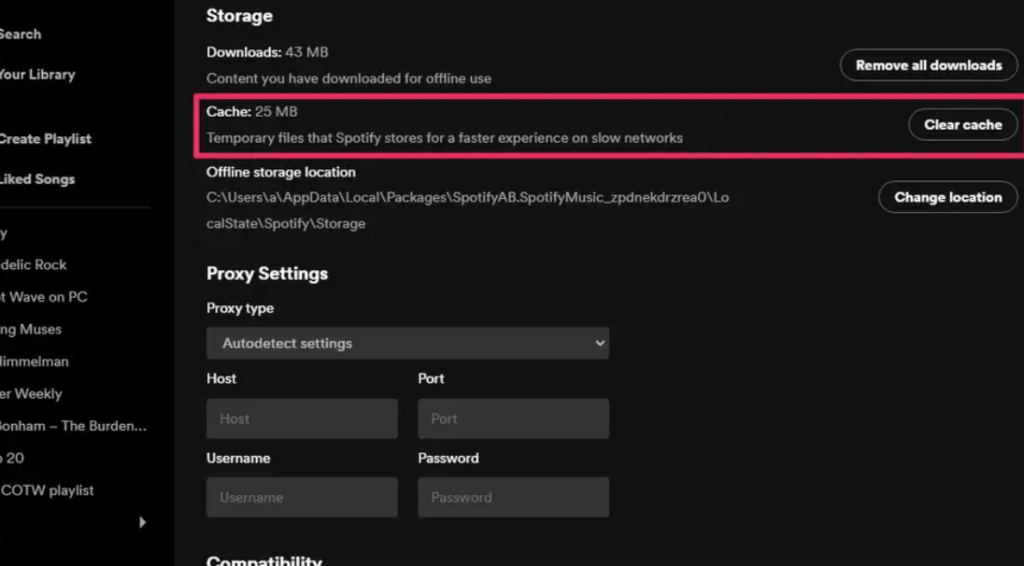Focus the Port input field
This screenshot has height=566, width=1024.
pos(513,418)
